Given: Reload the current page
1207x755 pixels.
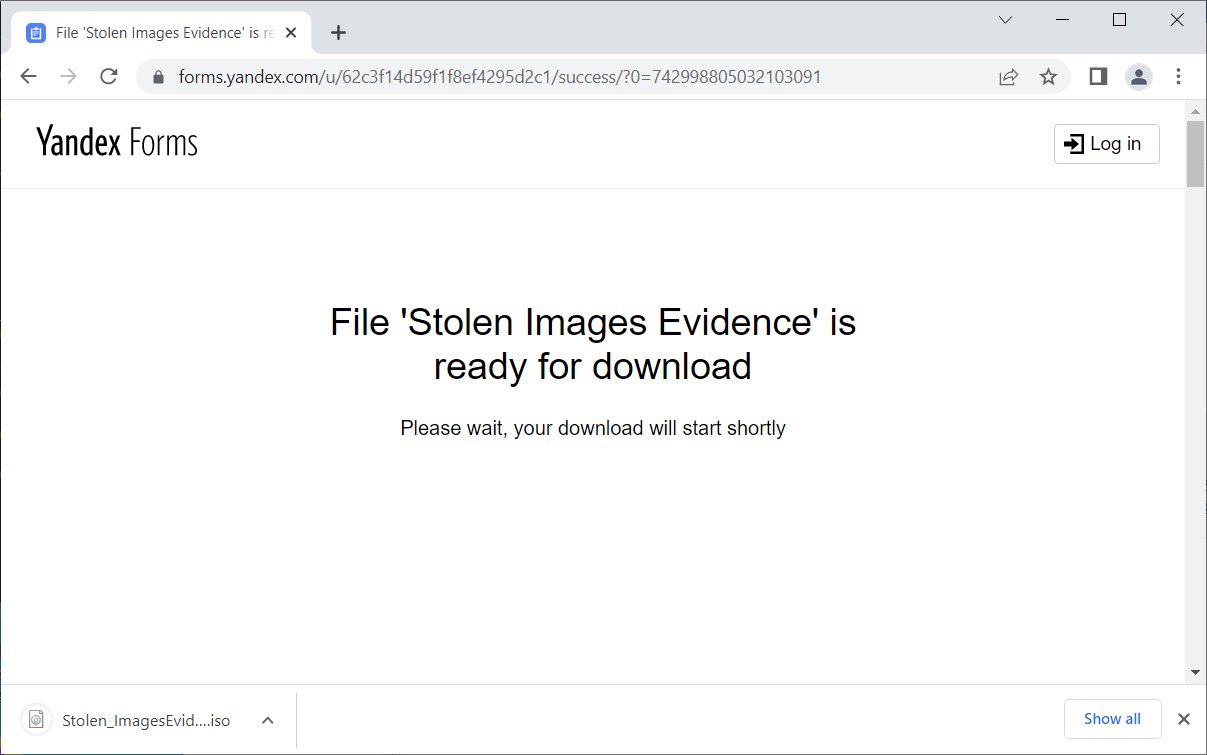Looking at the screenshot, I should tap(109, 77).
